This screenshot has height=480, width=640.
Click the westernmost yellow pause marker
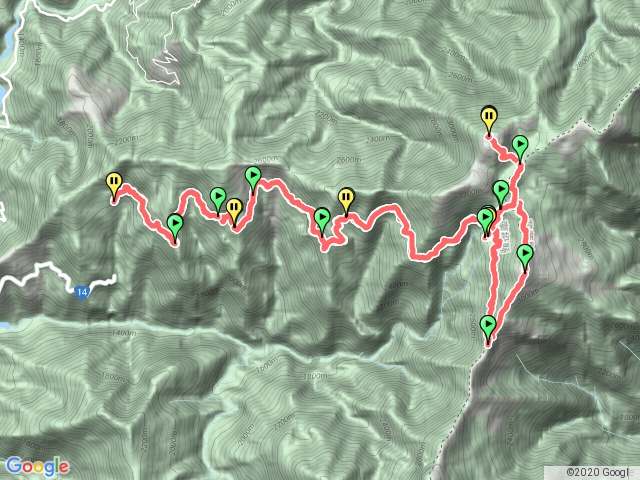114,184
